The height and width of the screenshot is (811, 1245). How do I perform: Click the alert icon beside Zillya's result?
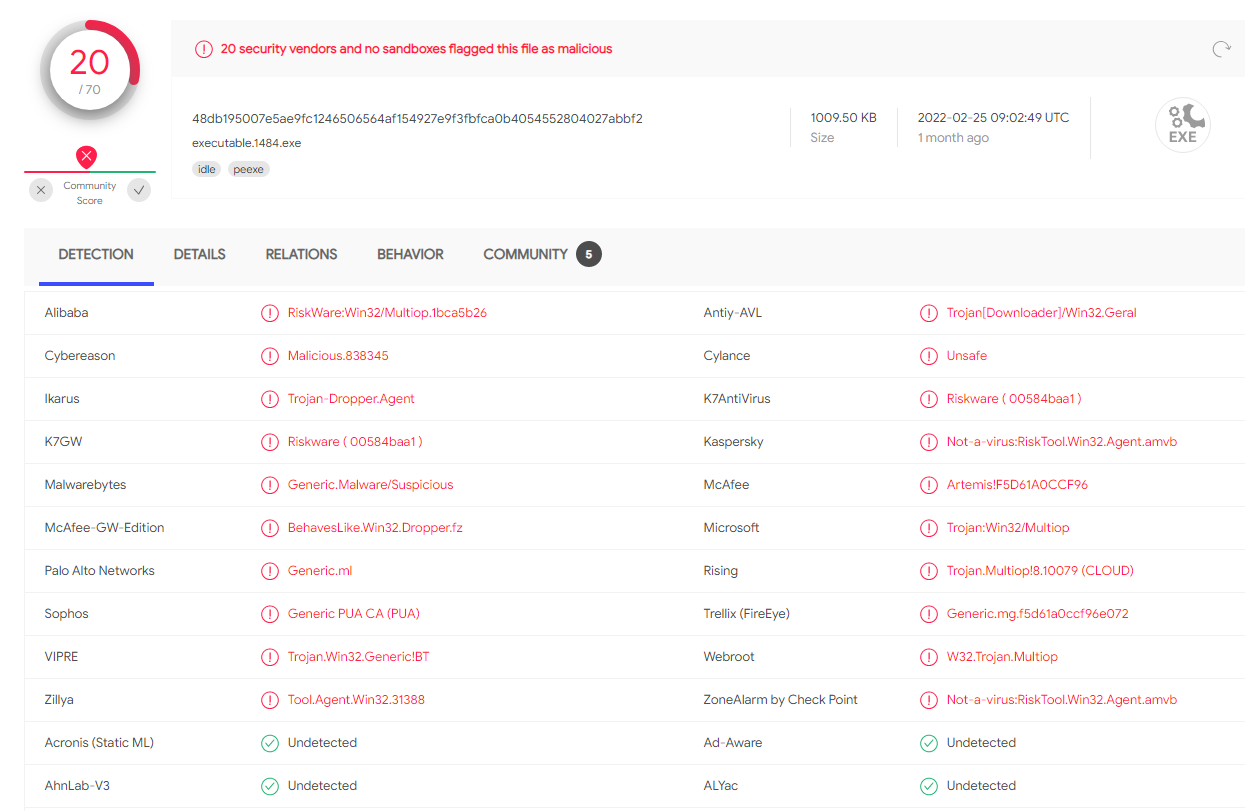point(270,700)
